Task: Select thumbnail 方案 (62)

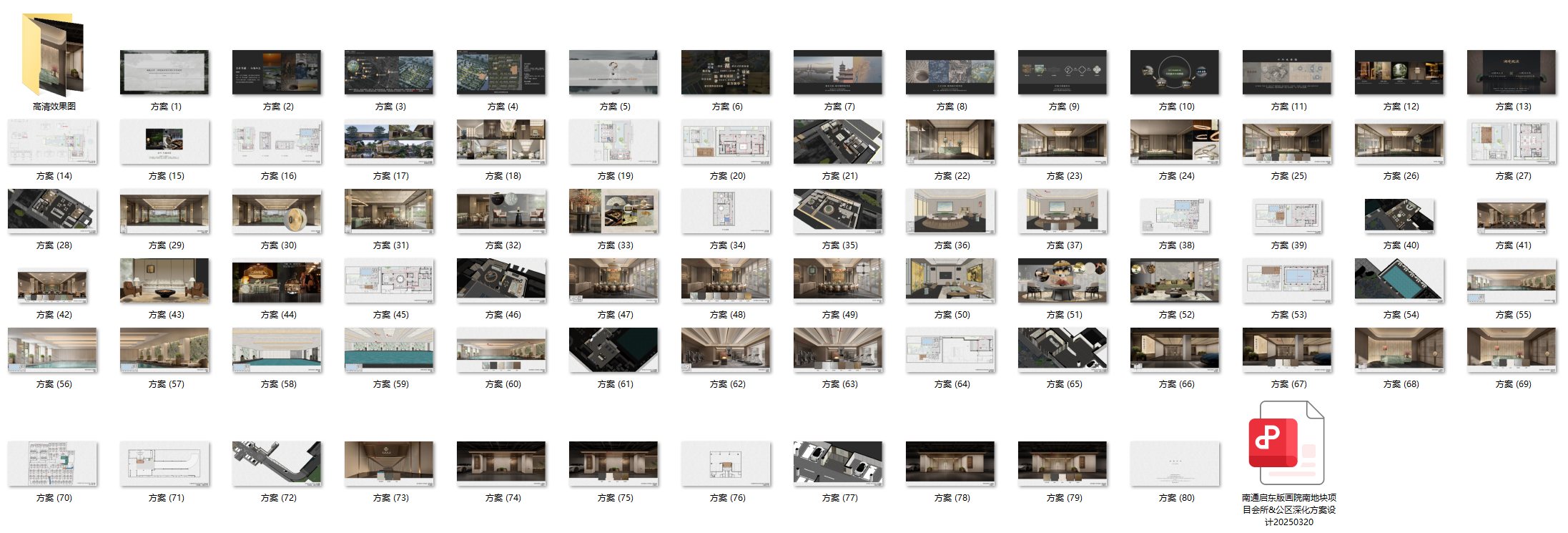Action: point(726,350)
